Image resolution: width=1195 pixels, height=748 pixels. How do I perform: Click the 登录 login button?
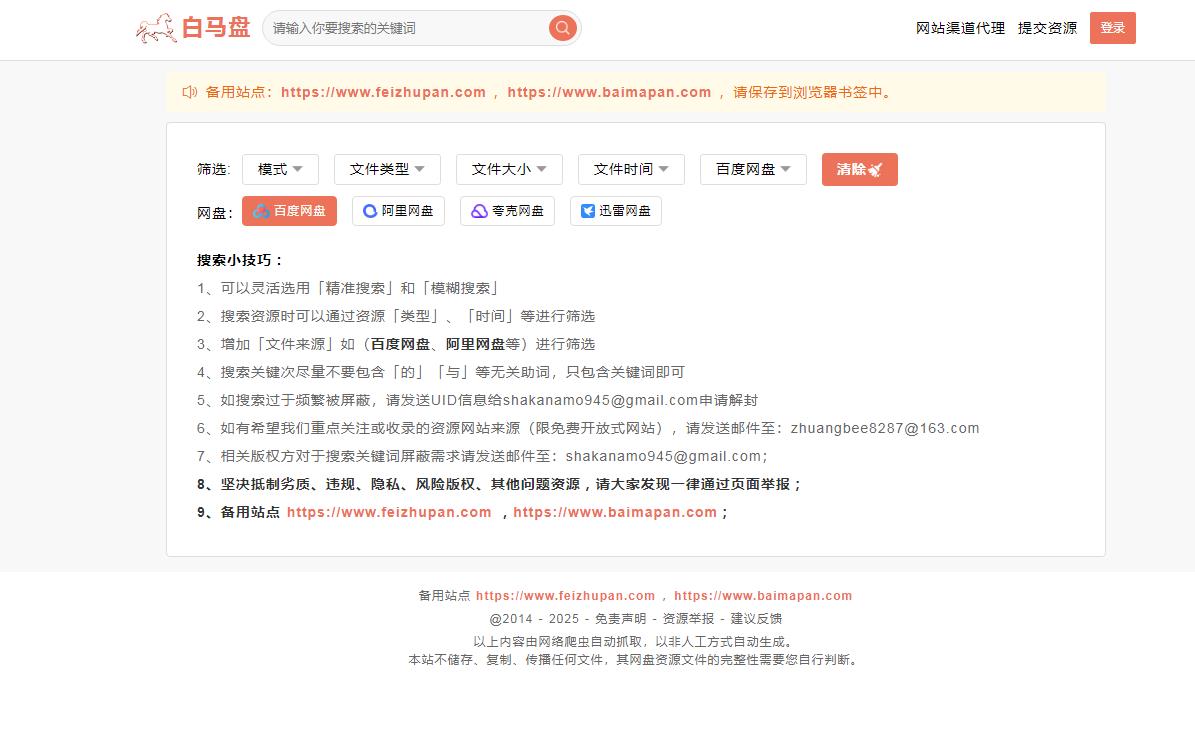coord(1112,28)
